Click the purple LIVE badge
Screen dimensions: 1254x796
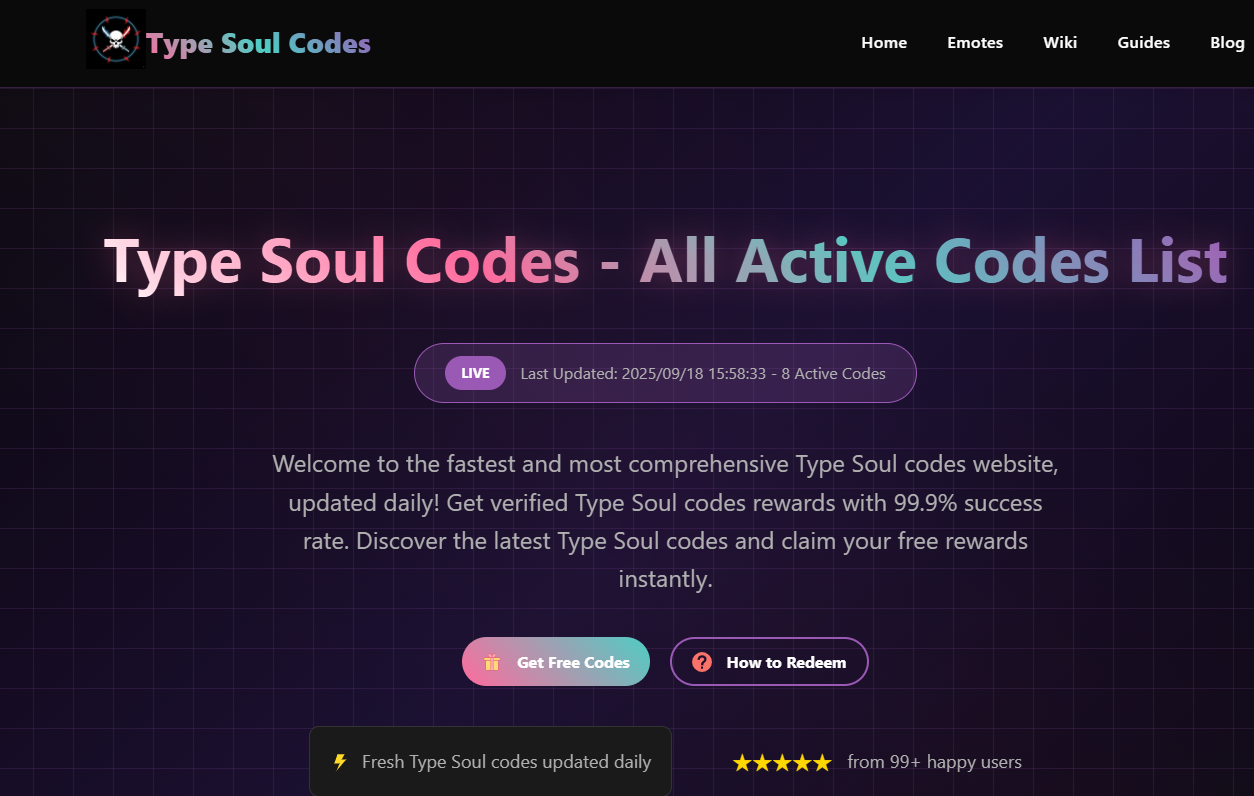475,373
